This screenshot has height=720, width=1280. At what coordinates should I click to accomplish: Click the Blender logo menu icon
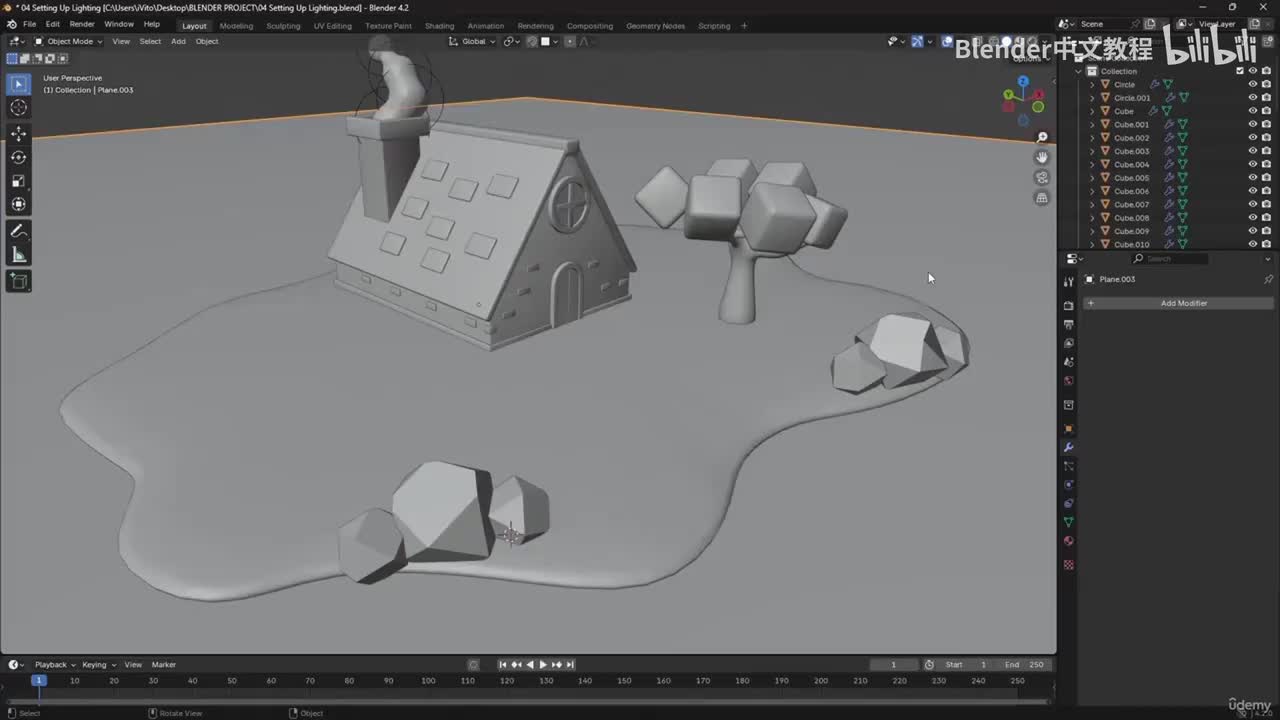pyautogui.click(x=11, y=24)
